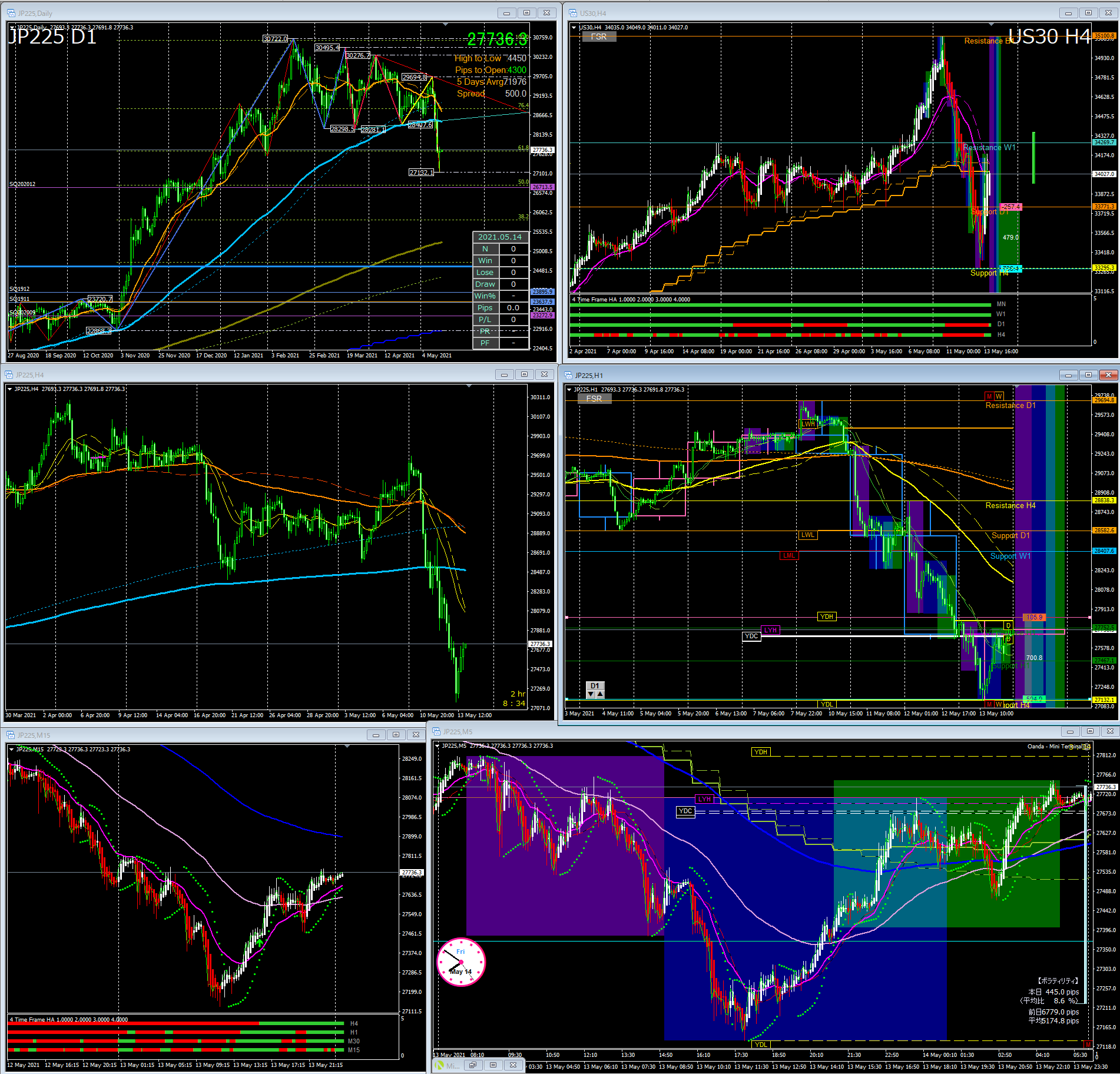The height and width of the screenshot is (1074, 1120).
Task: Click the LYH label on the H1 chart
Action: pos(770,629)
